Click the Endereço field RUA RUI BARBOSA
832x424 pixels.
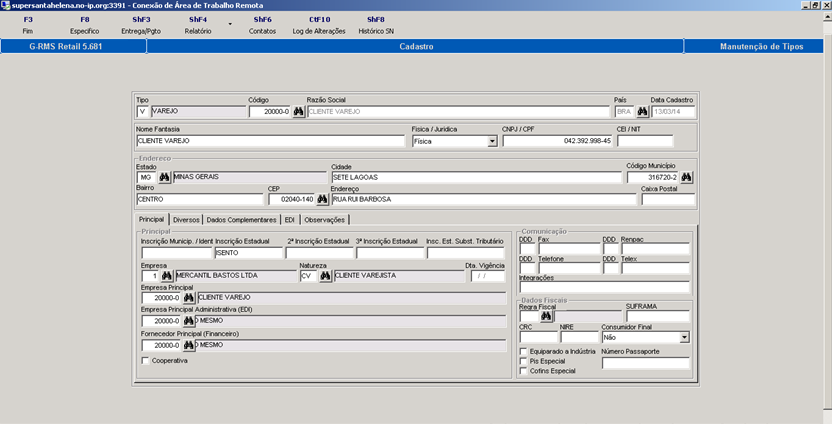[484, 200]
